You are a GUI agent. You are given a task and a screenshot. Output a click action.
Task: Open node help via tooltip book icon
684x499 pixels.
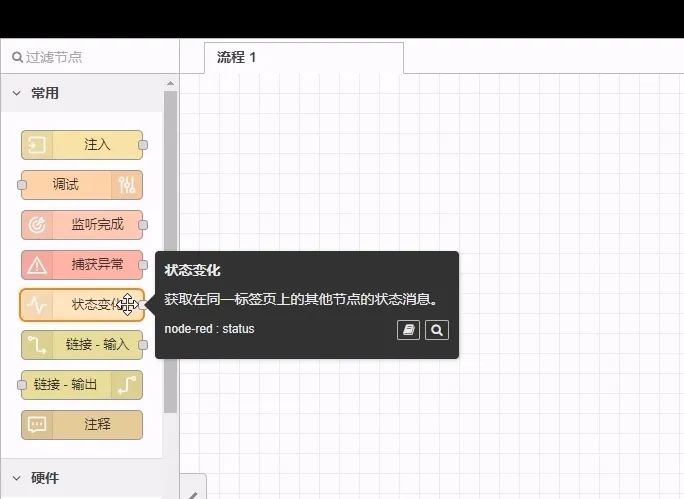coord(408,330)
